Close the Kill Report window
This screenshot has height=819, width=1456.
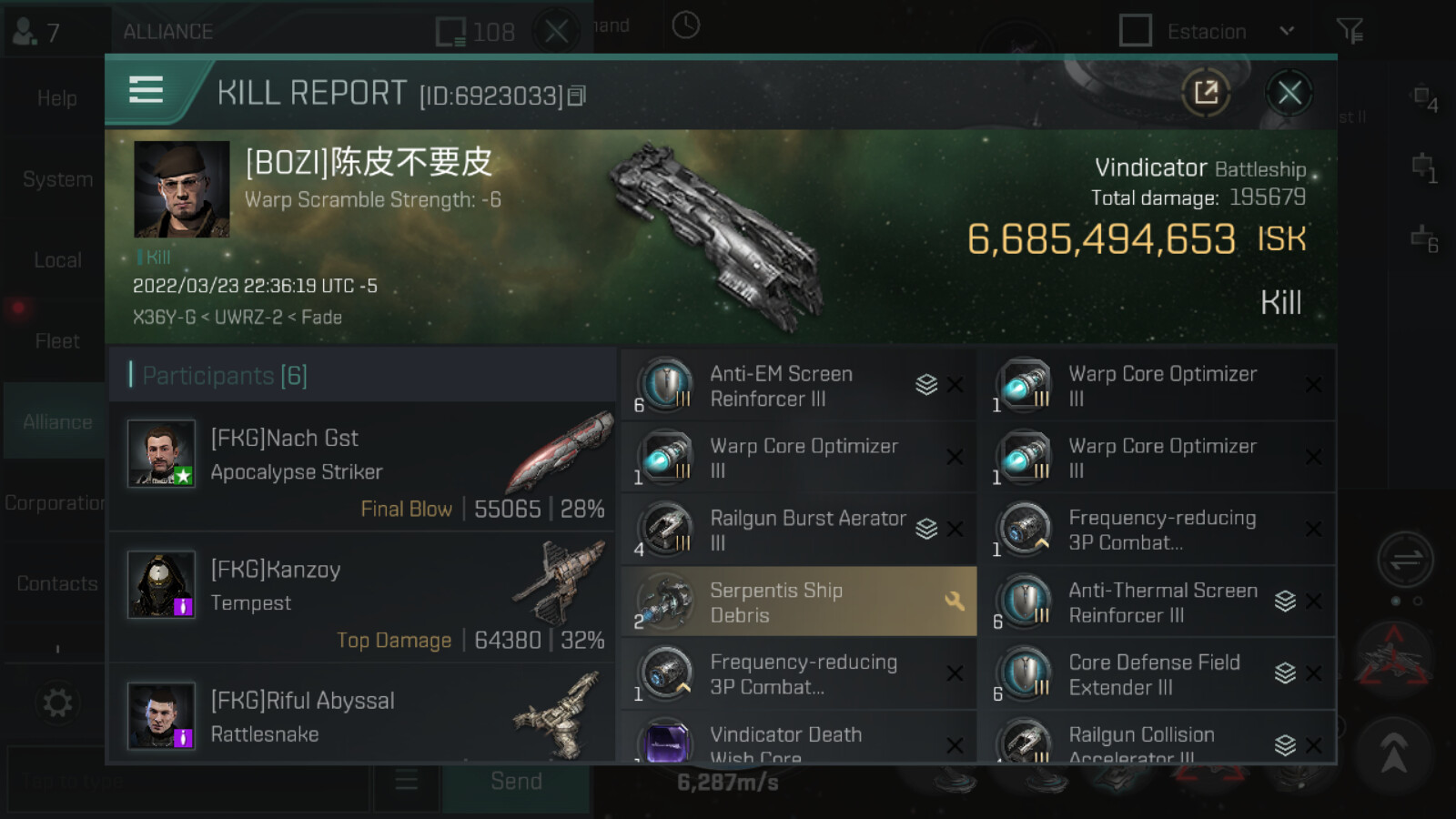1289,92
